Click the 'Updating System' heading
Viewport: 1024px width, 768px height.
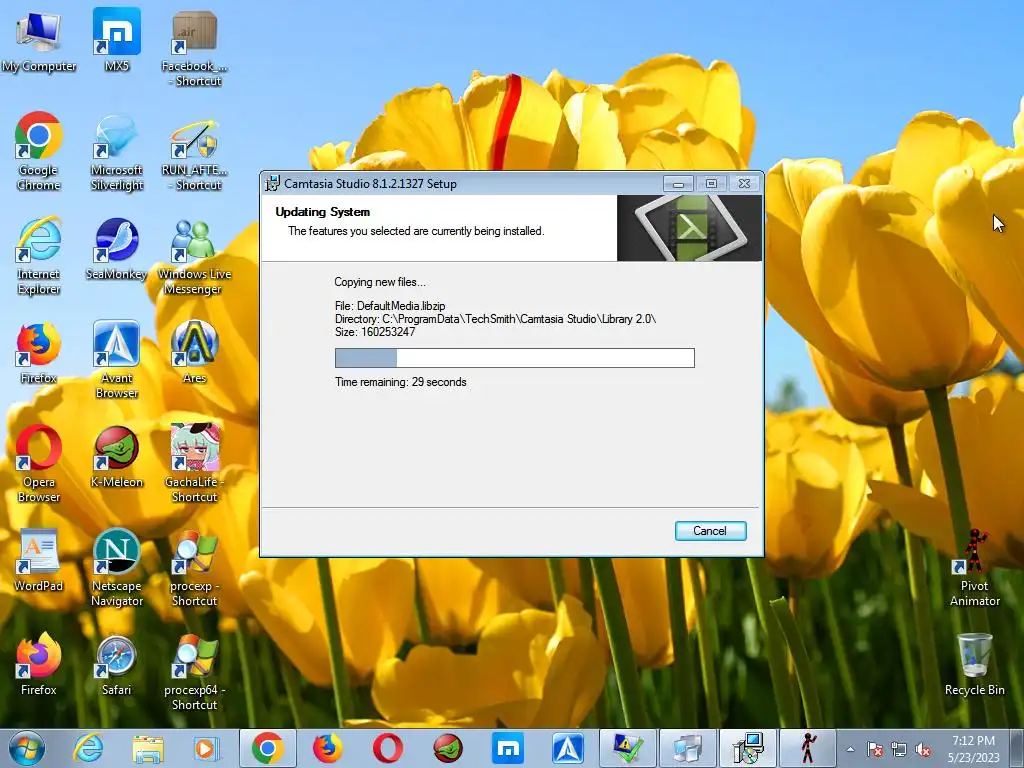point(323,212)
